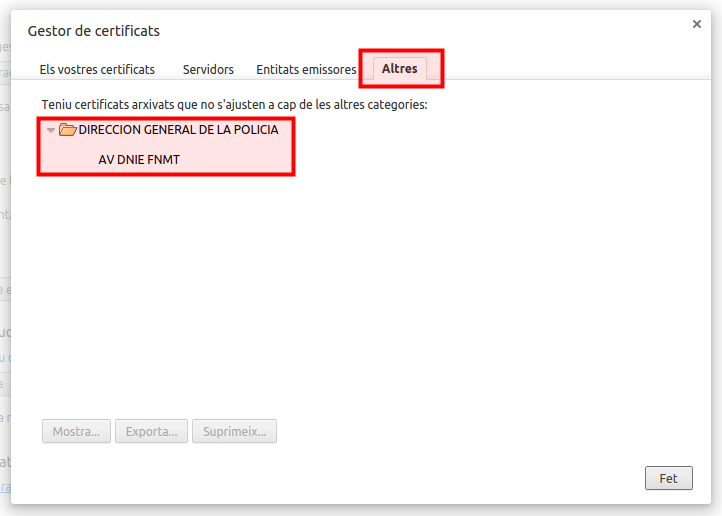Click the 'Teniu certificats arxivats' description text
This screenshot has width=722, height=516.
[234, 104]
